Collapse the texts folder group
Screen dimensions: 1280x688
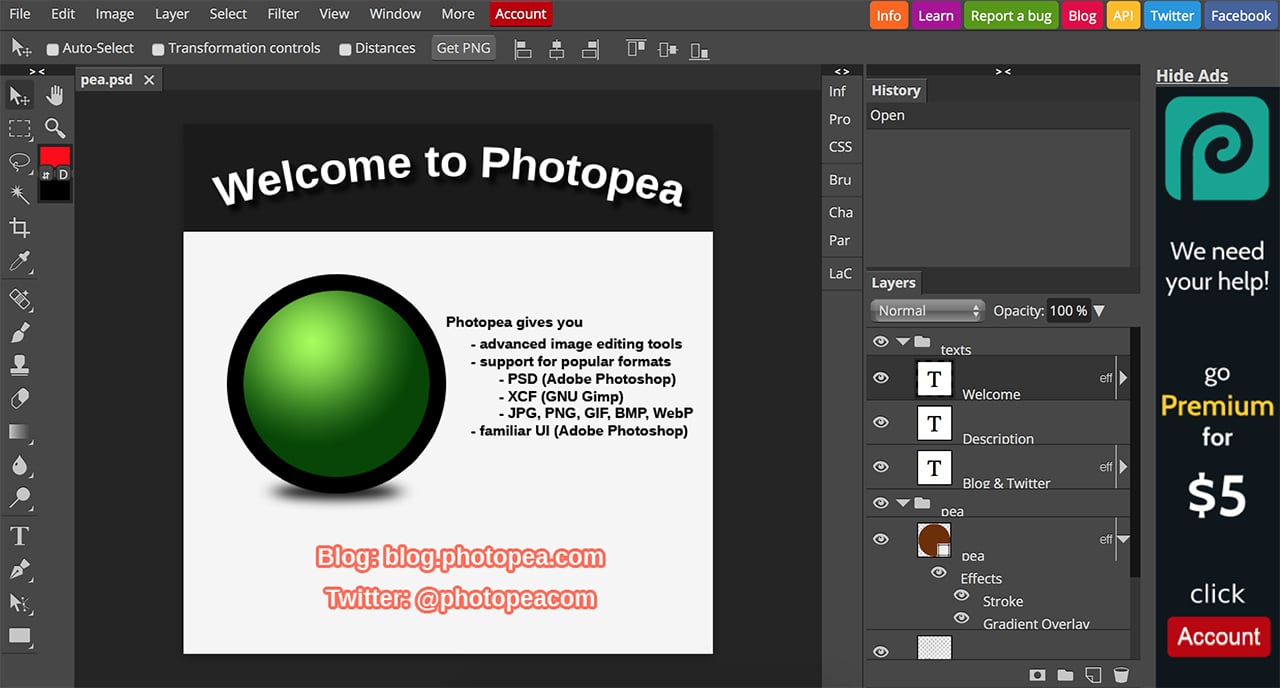(x=903, y=342)
